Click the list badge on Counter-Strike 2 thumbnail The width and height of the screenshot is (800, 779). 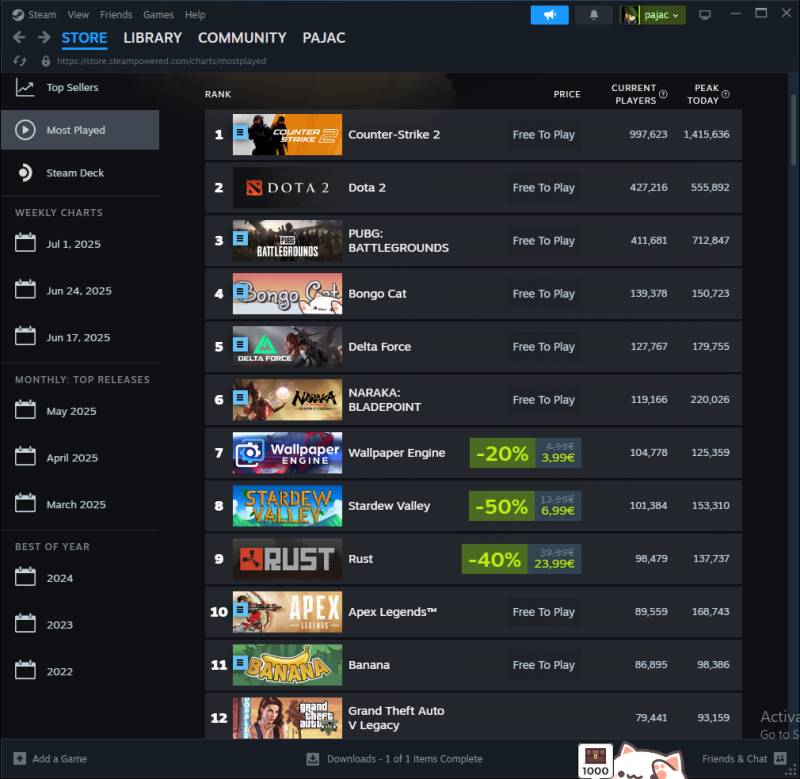coord(240,133)
